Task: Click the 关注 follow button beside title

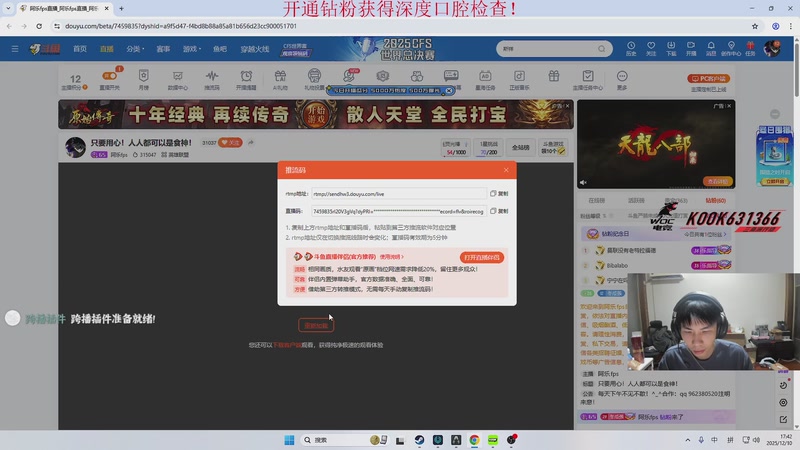Action: point(231,143)
